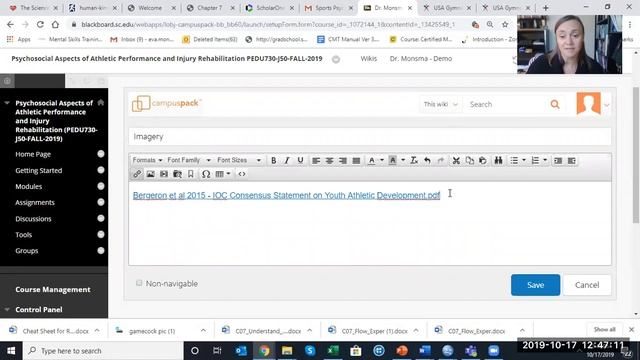
Task: Open the Font Family dropdown
Action: click(x=189, y=160)
